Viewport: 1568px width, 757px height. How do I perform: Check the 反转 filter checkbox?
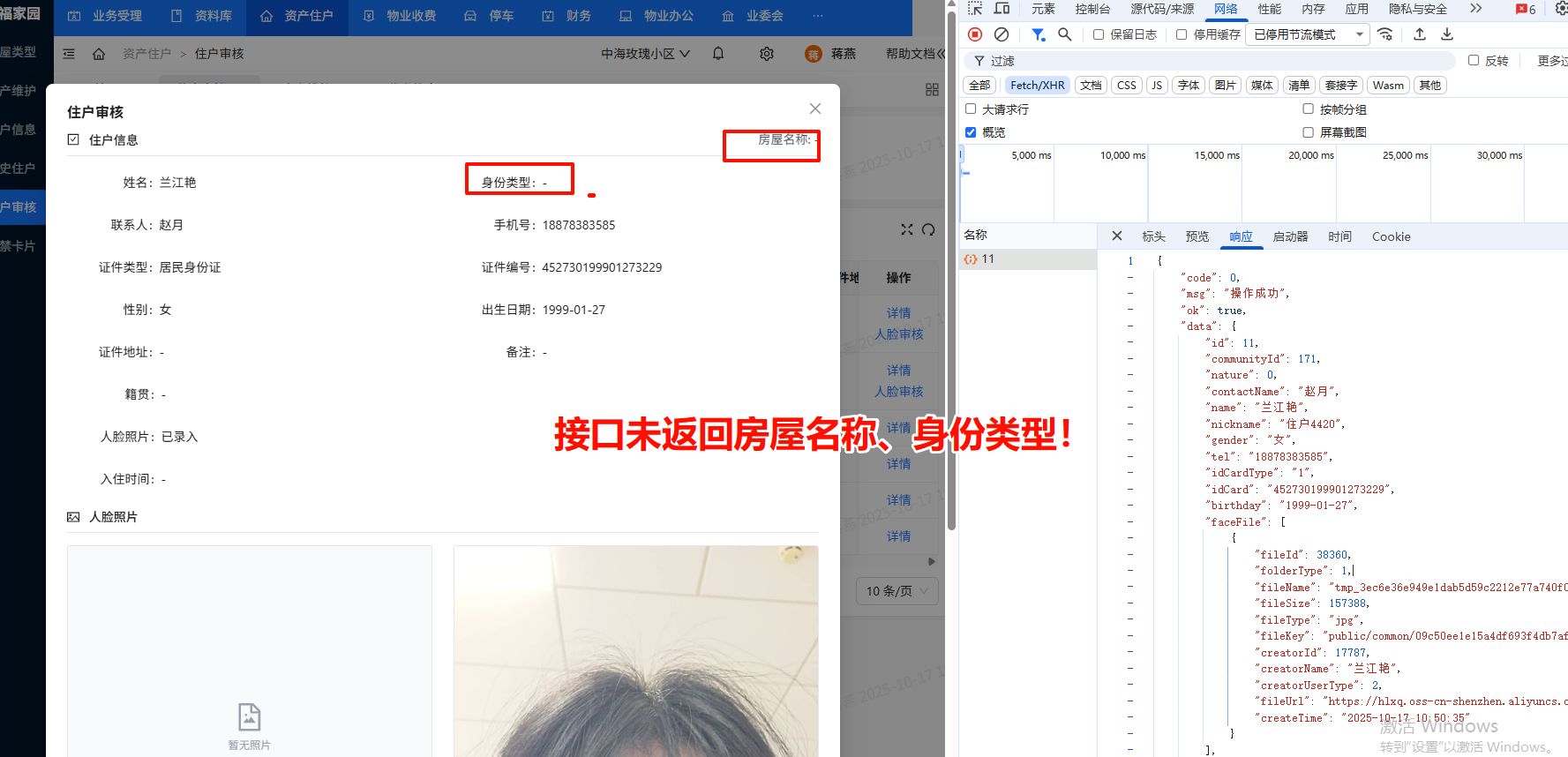(1474, 60)
